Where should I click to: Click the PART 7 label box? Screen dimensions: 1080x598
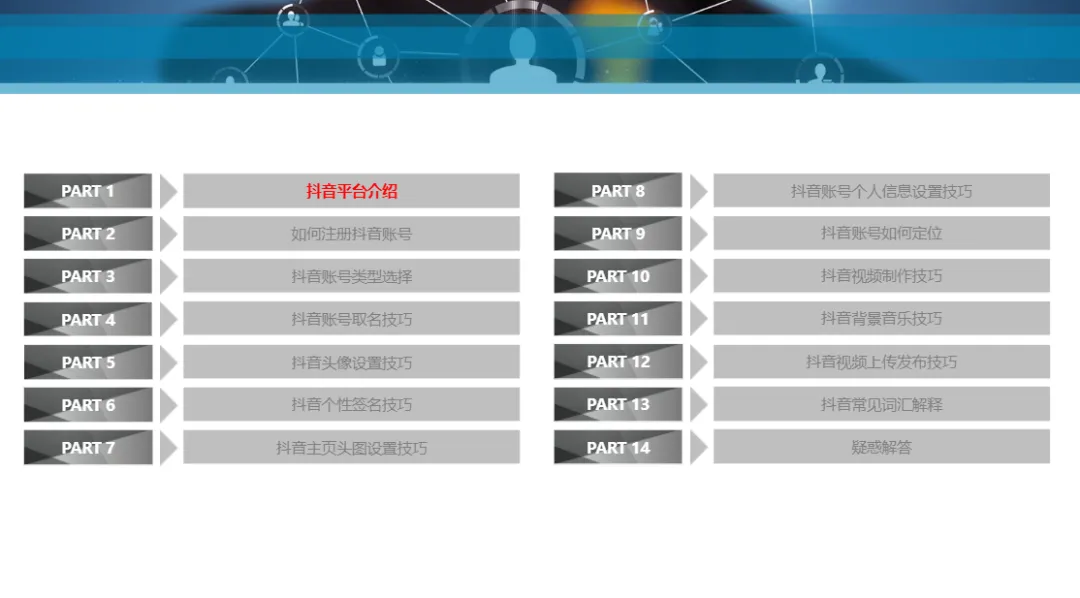click(88, 447)
